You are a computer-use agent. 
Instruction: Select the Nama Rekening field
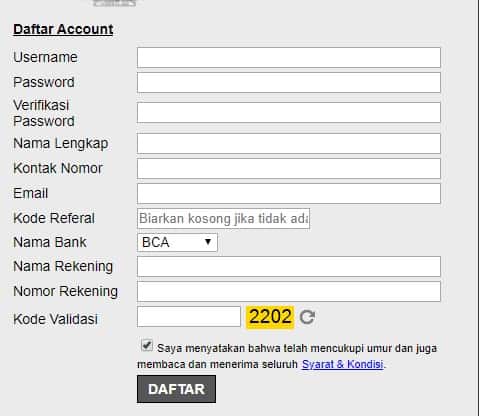(289, 266)
